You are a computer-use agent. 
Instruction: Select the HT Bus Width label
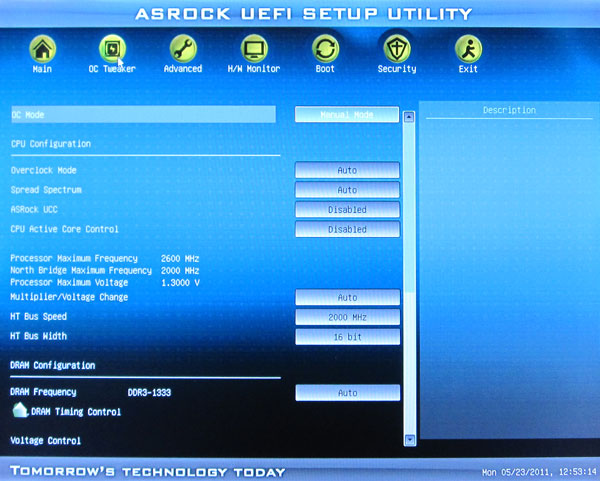(x=39, y=336)
